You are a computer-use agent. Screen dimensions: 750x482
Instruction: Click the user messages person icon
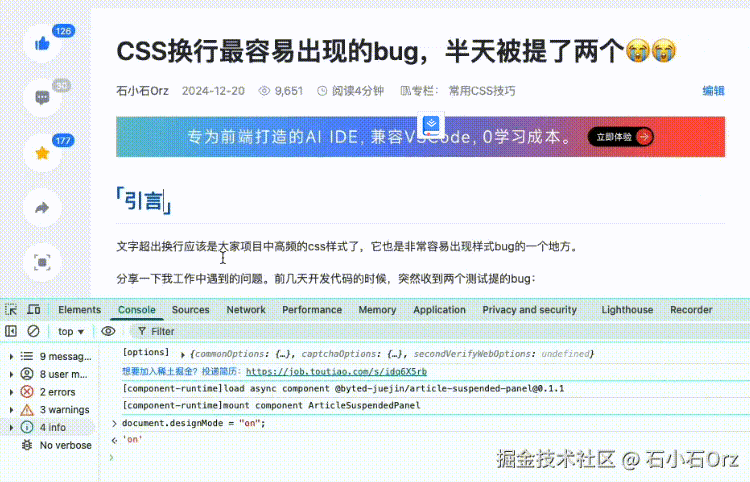(27, 374)
